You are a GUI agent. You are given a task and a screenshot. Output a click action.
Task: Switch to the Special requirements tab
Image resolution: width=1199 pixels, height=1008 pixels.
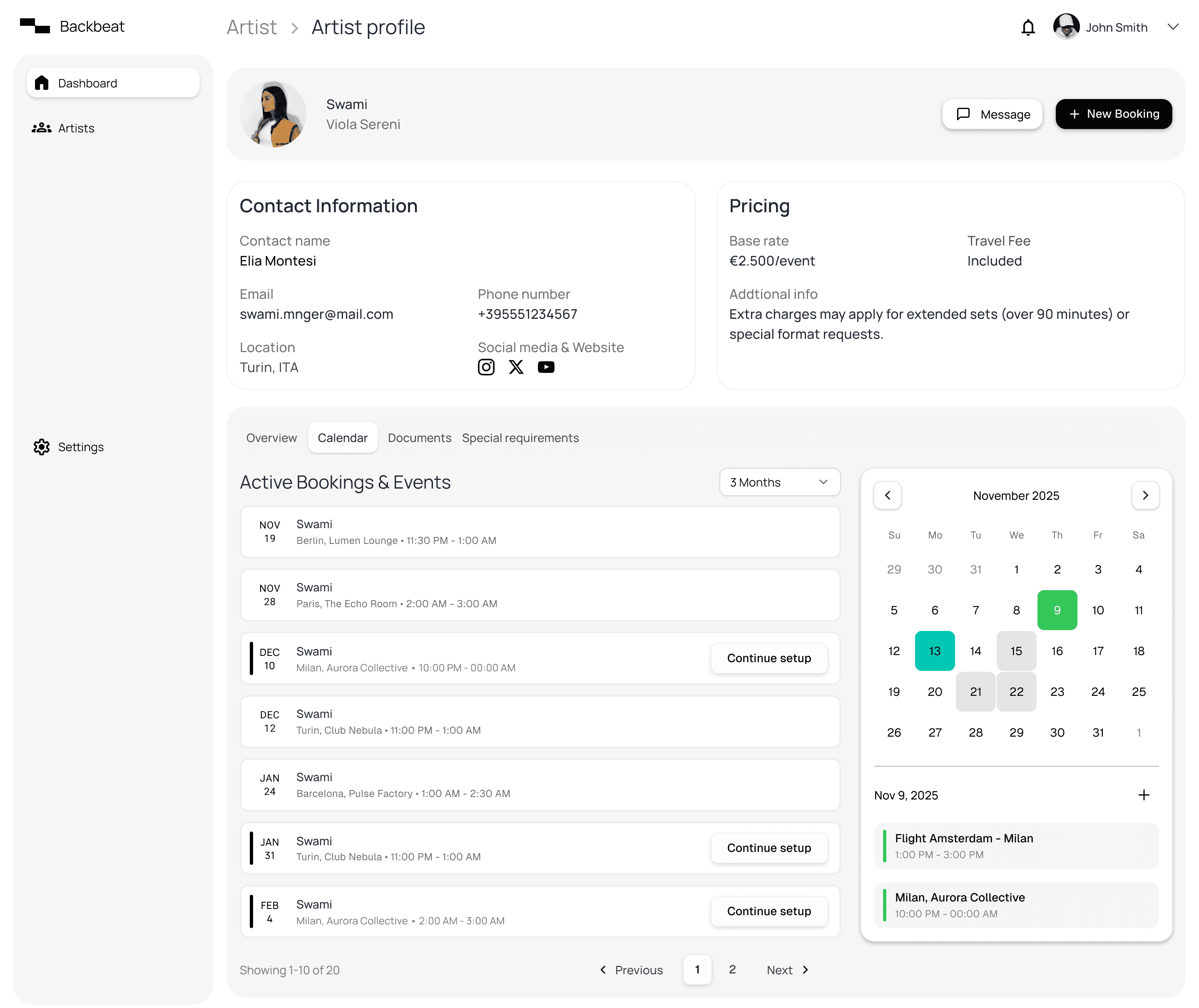pyautogui.click(x=520, y=438)
